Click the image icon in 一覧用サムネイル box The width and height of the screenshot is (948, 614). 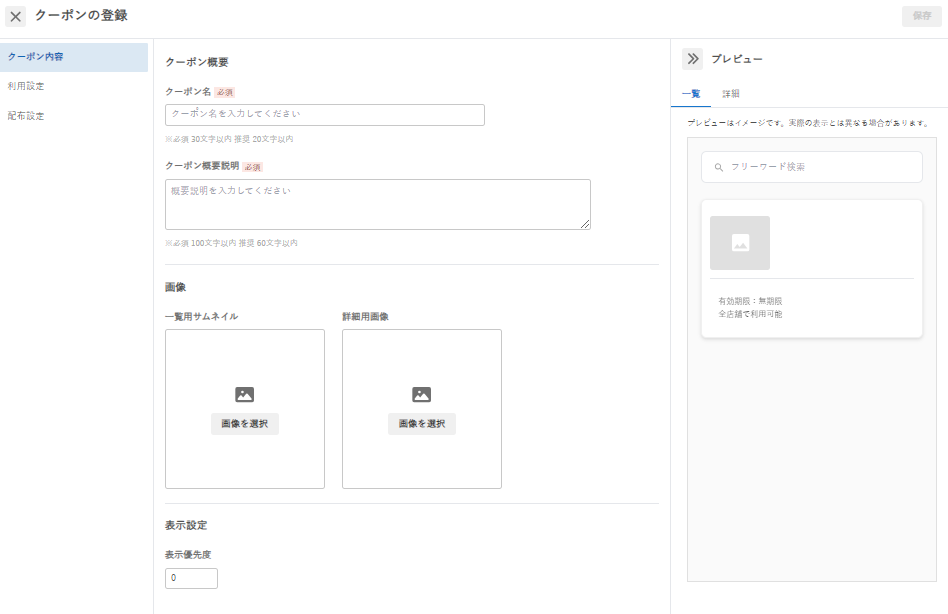(244, 395)
